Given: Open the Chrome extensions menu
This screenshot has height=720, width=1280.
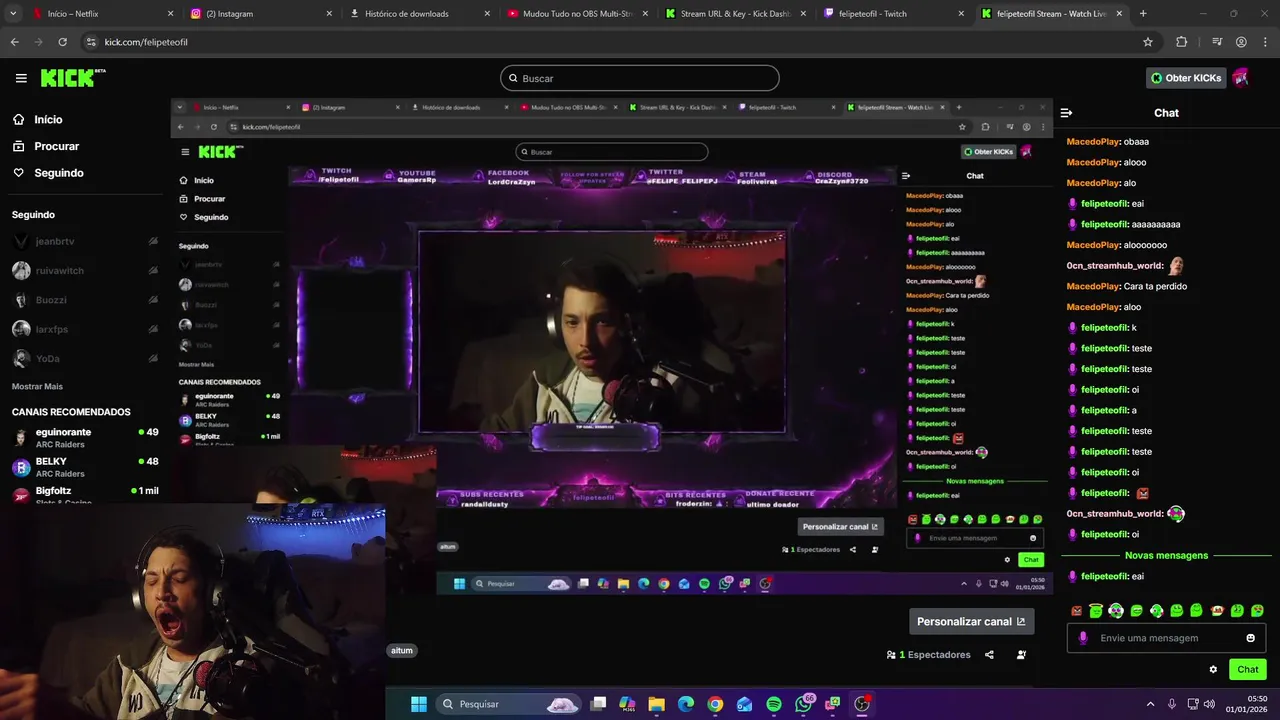Looking at the screenshot, I should pos(1182,42).
